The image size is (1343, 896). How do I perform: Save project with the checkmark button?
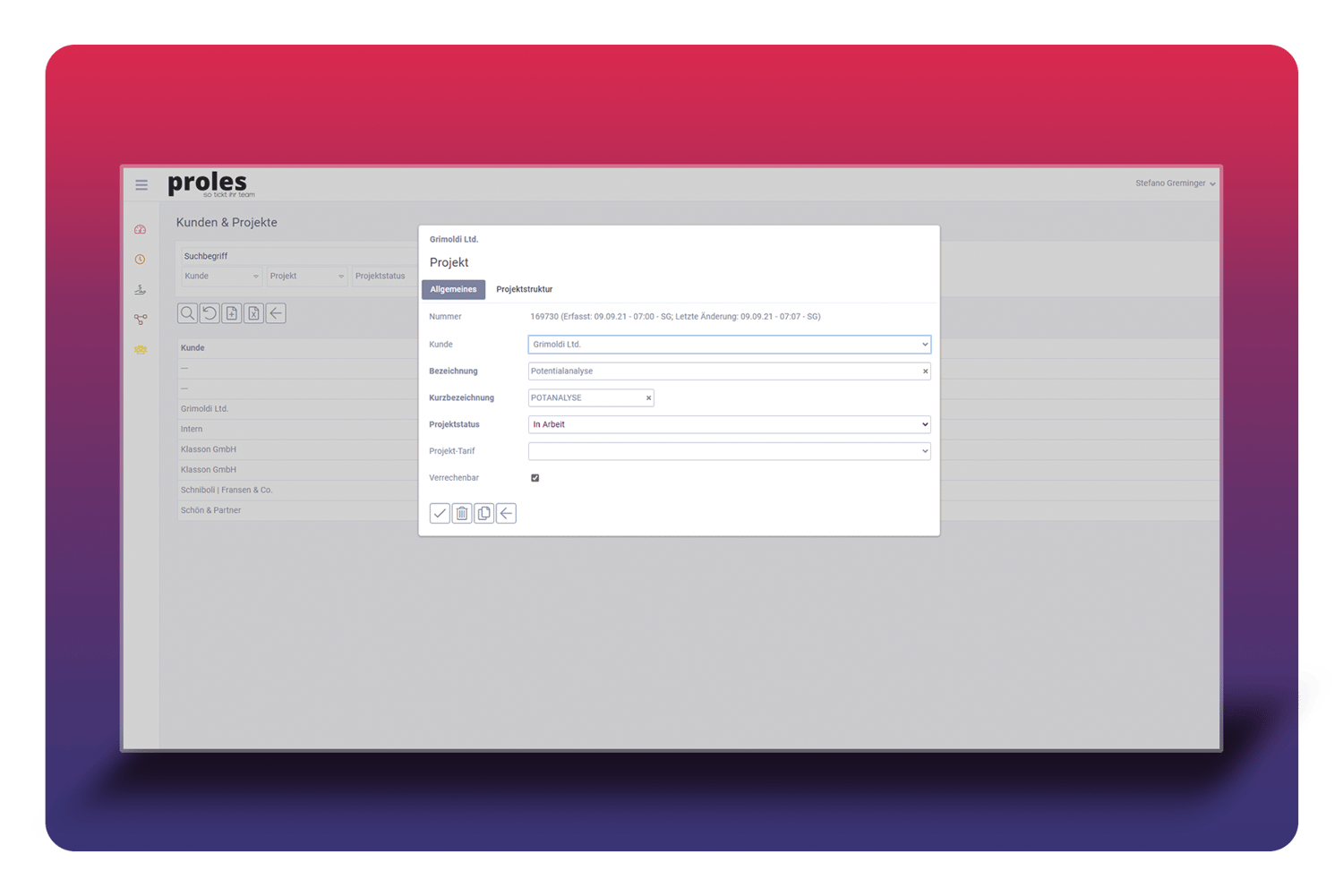(440, 513)
